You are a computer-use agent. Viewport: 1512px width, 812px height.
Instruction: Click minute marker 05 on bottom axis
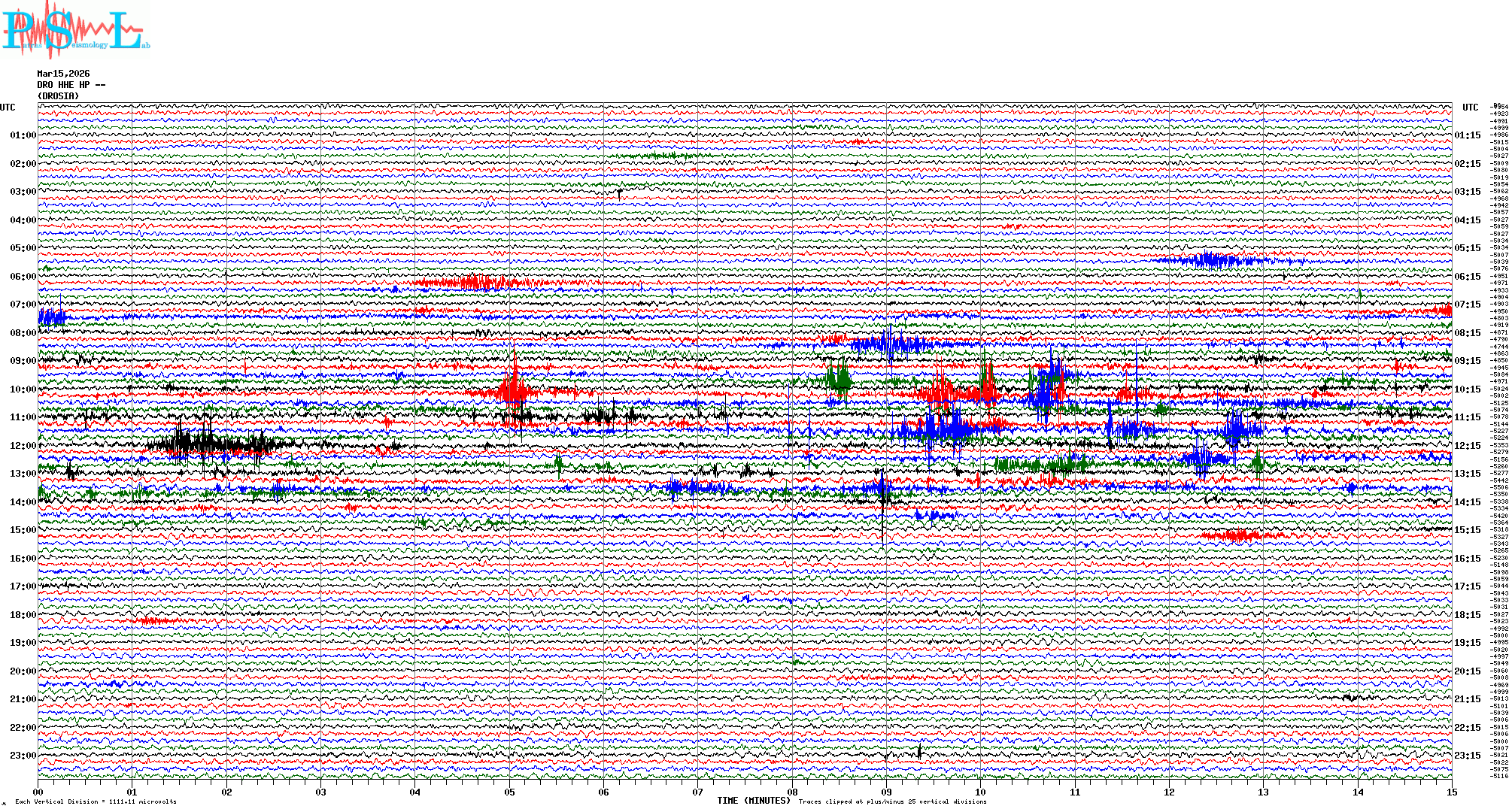coord(509,792)
